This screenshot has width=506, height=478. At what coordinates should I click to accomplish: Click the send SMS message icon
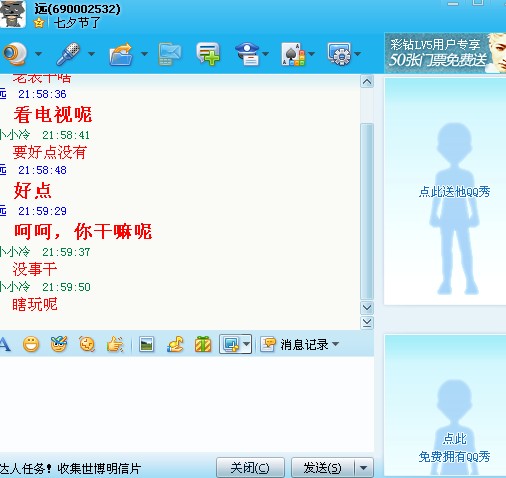[170, 54]
